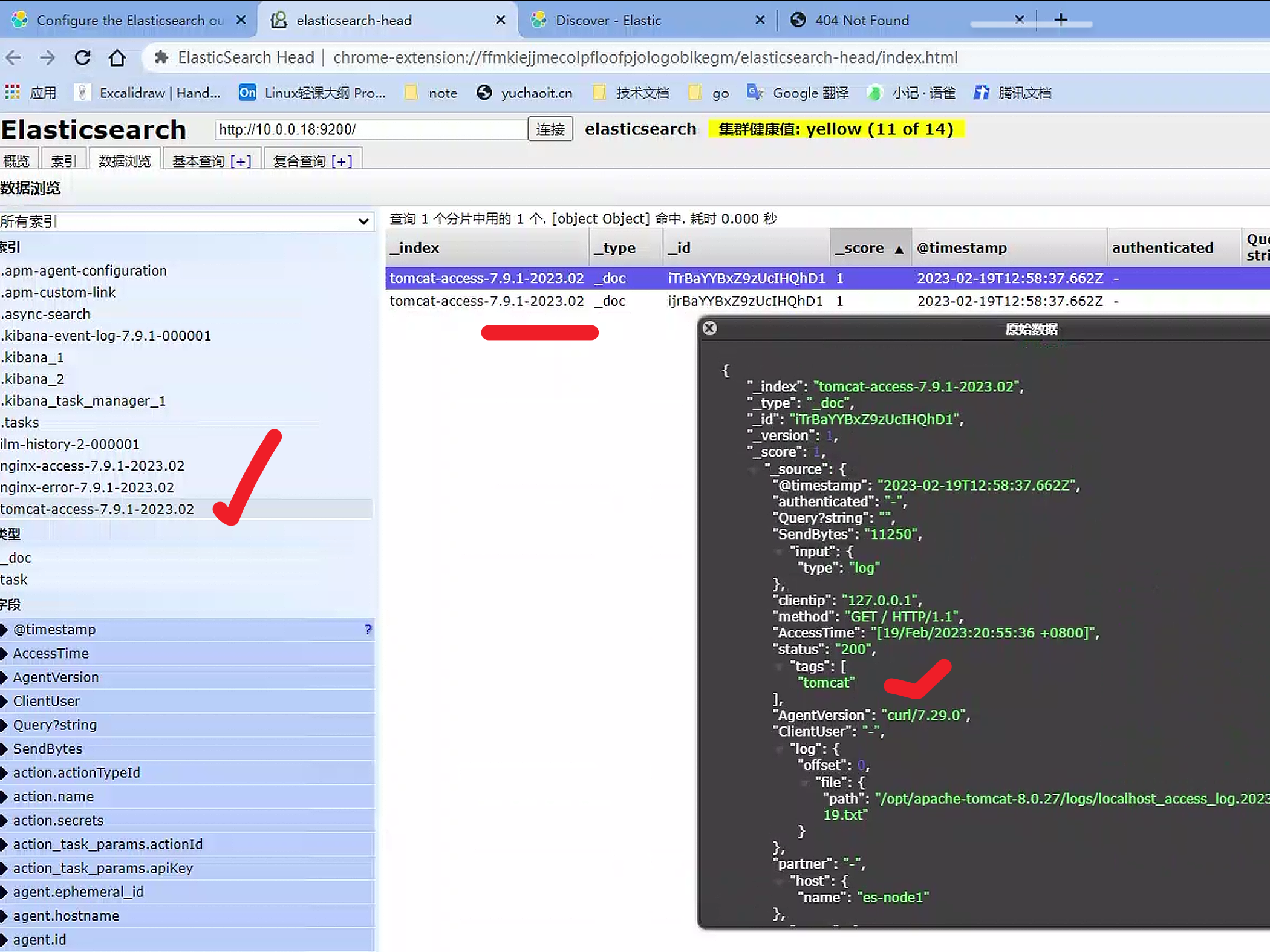
Task: Close the elasticsearch-head tab
Action: pyautogui.click(x=500, y=20)
